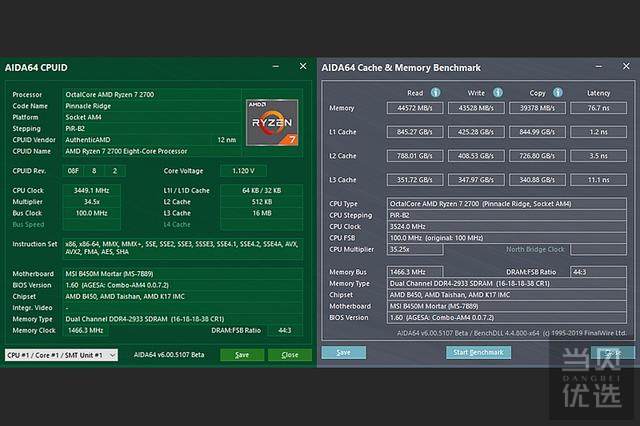This screenshot has height=426, width=640.
Task: Click the L1 Cache latency 1.2 ns
Action: [x=598, y=132]
